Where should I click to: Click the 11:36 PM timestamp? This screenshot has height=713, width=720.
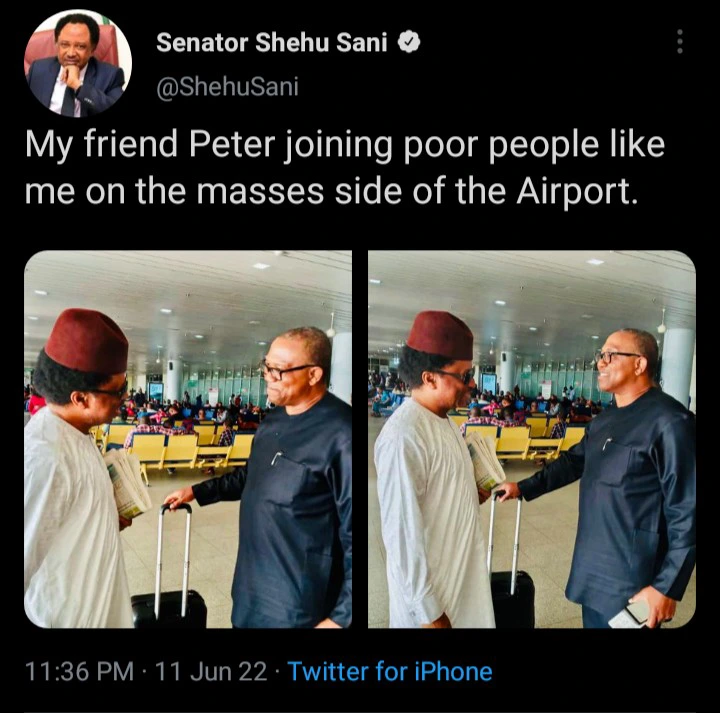tap(78, 671)
